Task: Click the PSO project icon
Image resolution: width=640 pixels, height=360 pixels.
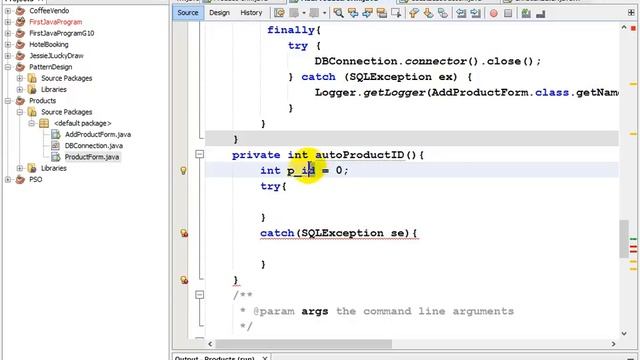Action: coord(20,179)
